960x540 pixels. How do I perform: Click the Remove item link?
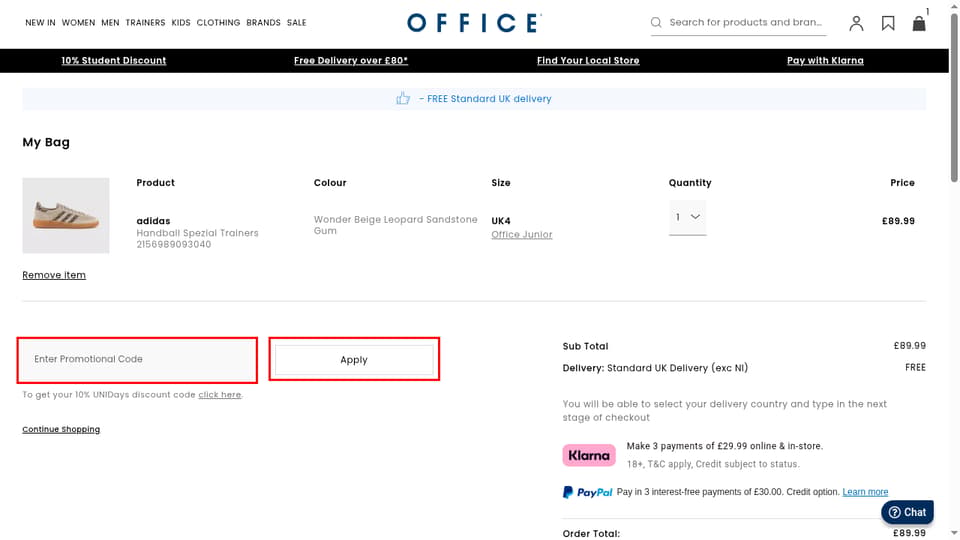54,276
